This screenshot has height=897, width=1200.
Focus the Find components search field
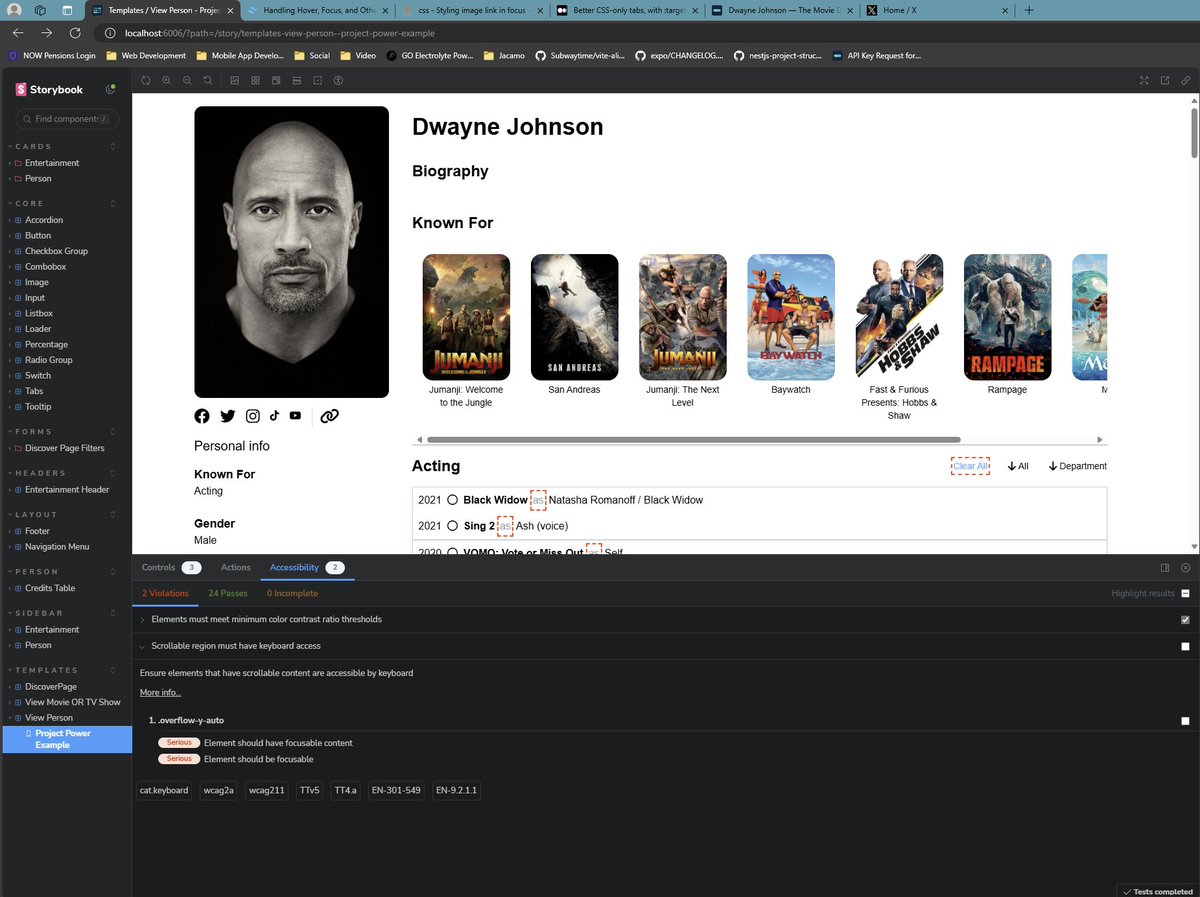(x=66, y=119)
